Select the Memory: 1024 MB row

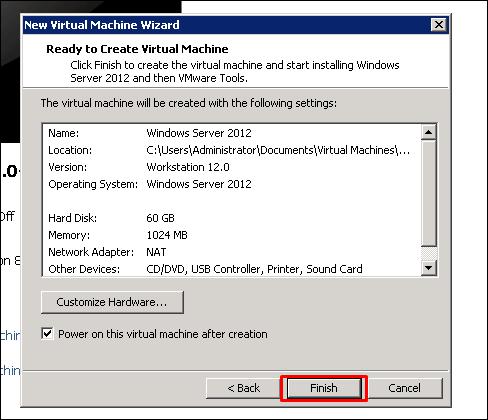point(231,235)
